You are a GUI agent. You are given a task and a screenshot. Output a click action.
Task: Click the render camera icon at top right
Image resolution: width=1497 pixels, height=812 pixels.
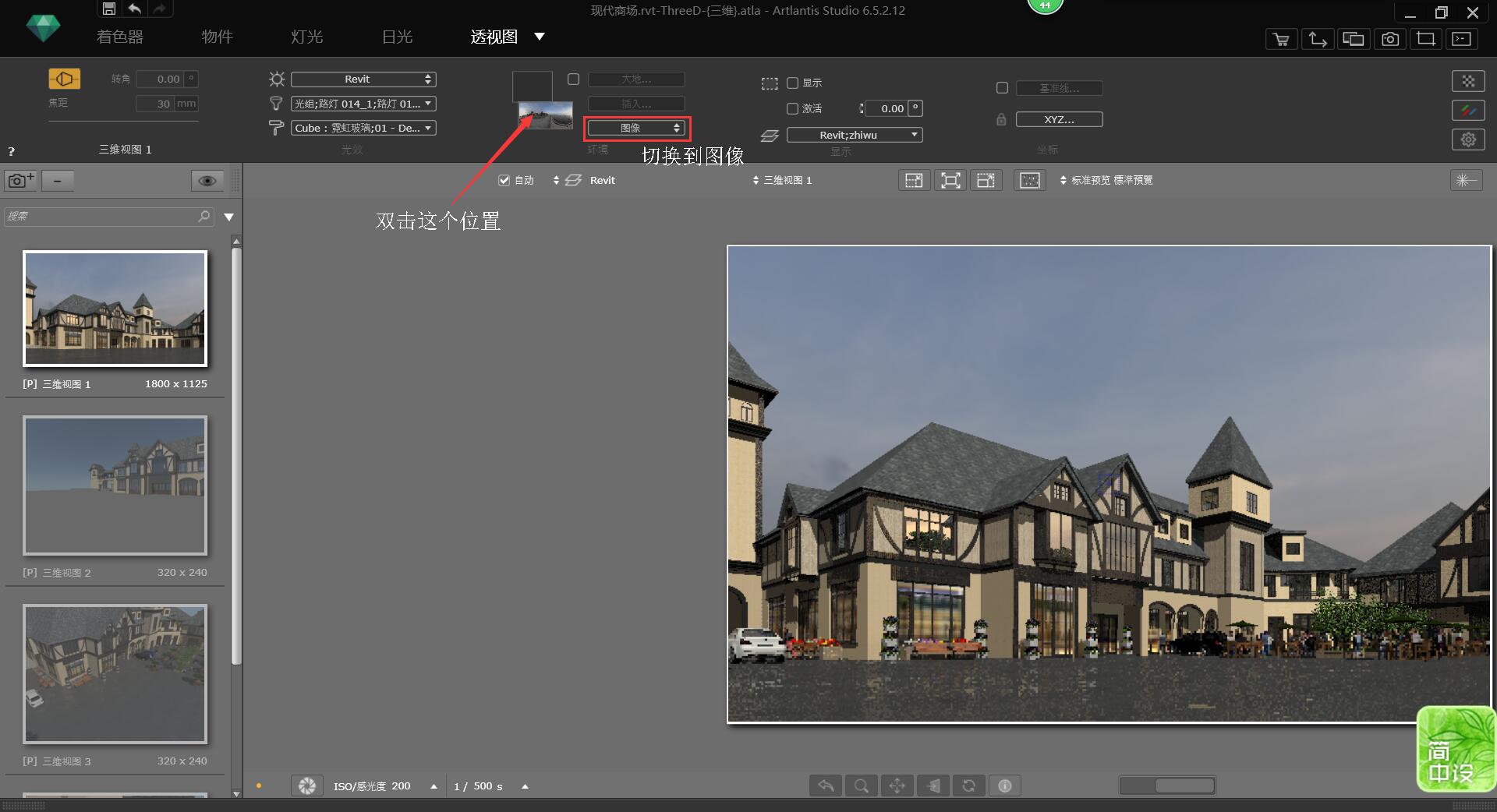(1390, 39)
